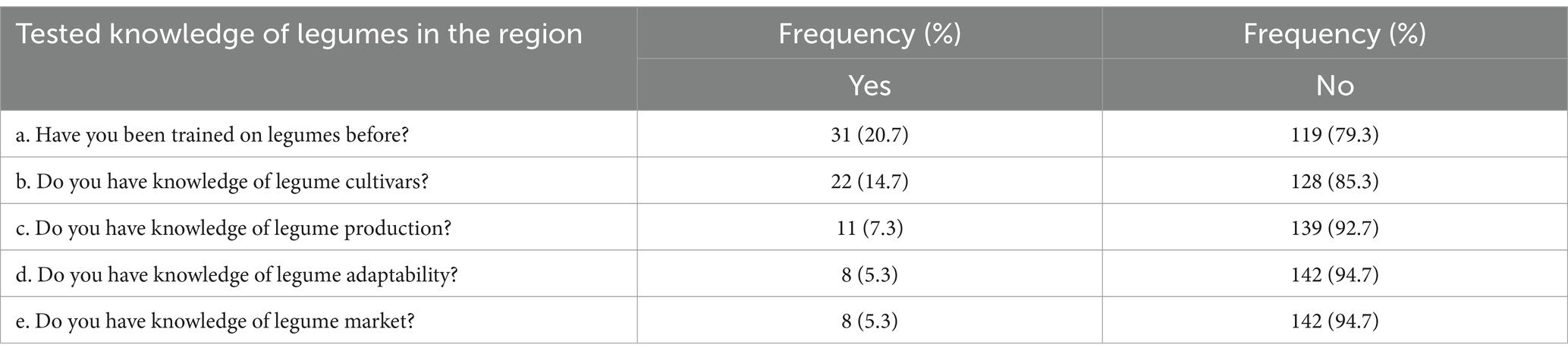
Task: Click the Yes value for legume market
Action: click(869, 321)
